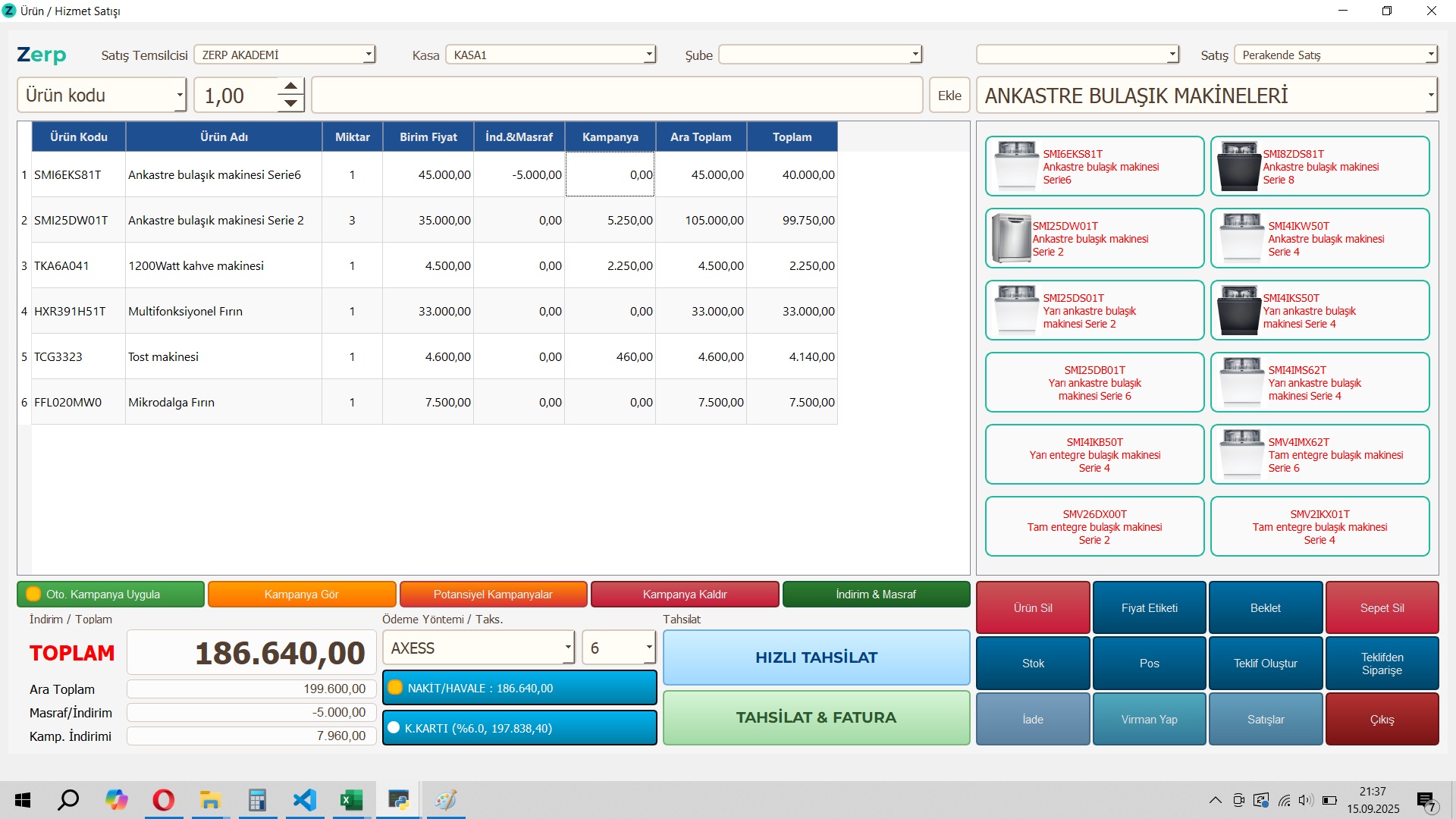Click the red Ürün Sil button

coord(1032,607)
